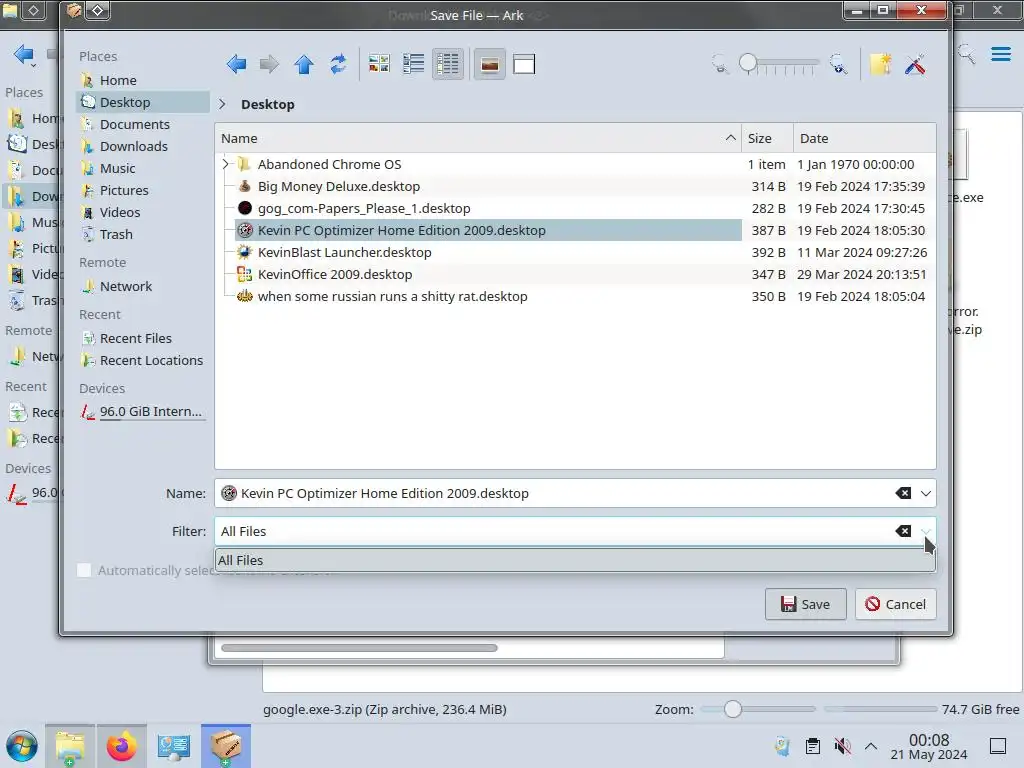
Task: Open Videos in the Places panel
Action: pos(143,212)
